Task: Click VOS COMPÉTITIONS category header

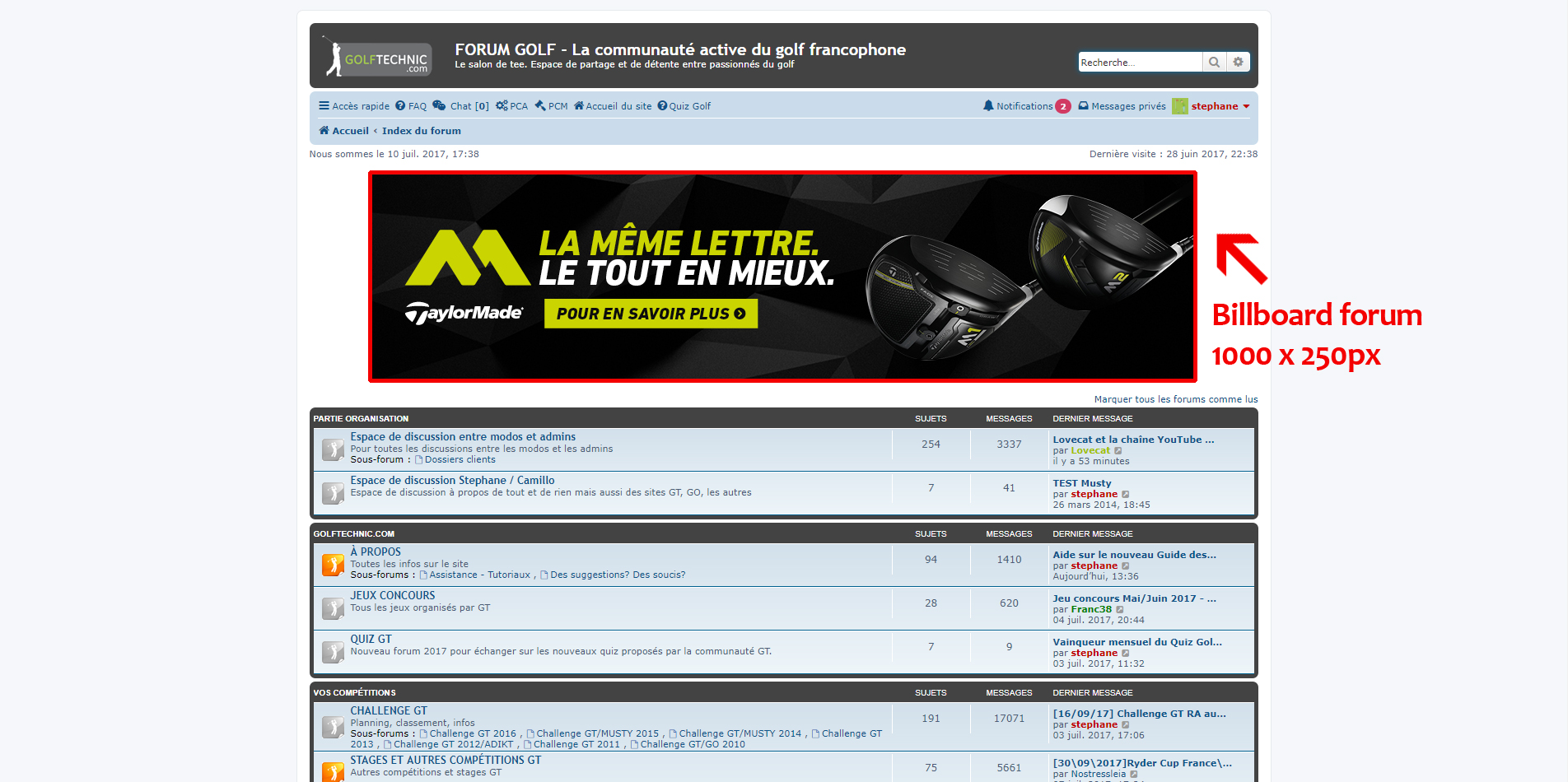Action: (x=355, y=693)
